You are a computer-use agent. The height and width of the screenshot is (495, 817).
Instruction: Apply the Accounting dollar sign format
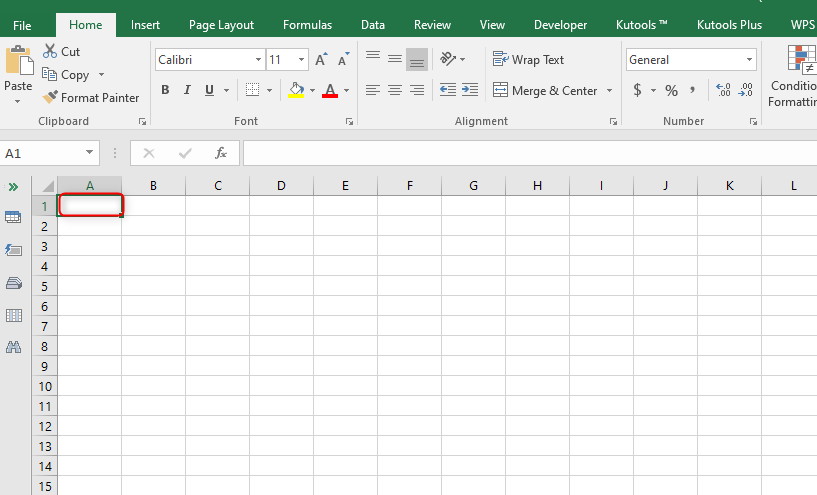(638, 90)
